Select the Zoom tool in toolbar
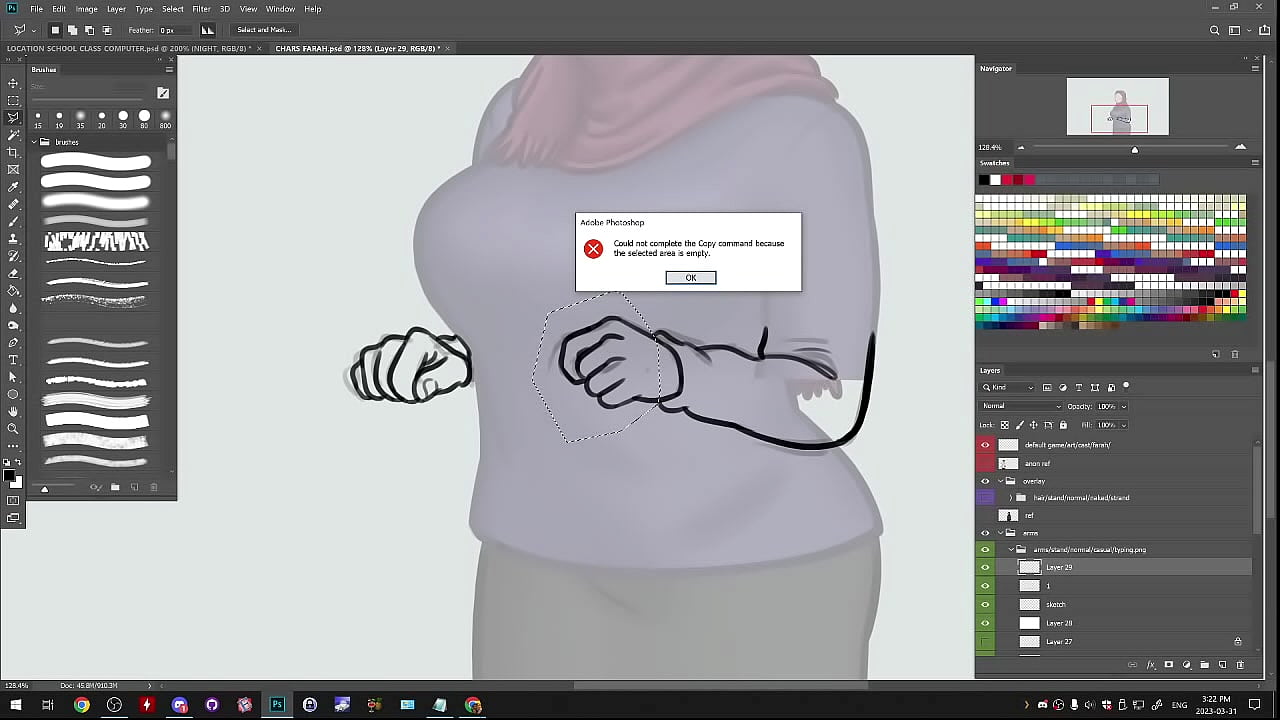This screenshot has width=1280, height=720. [x=13, y=428]
